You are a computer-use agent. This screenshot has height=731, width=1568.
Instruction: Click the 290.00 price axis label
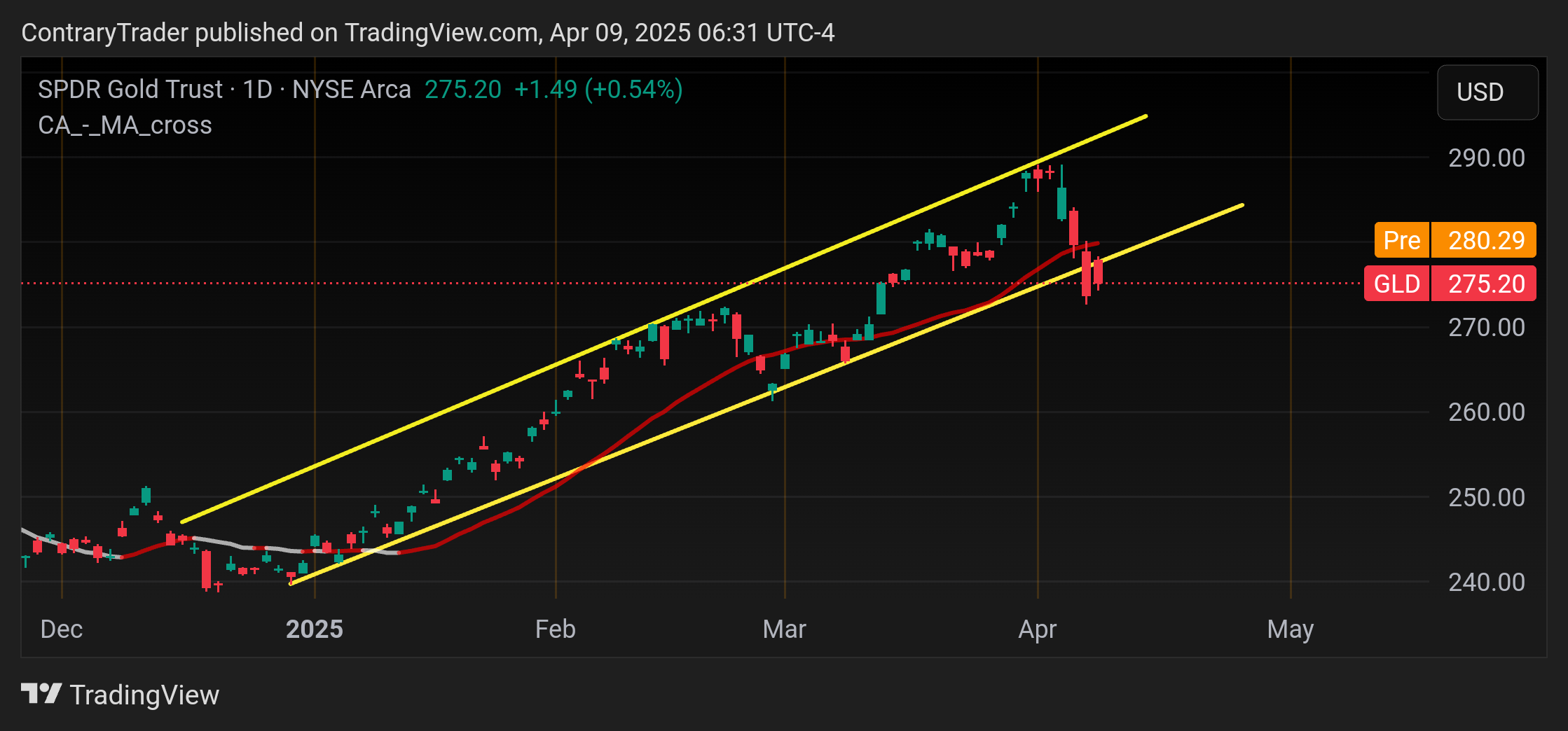click(1487, 158)
